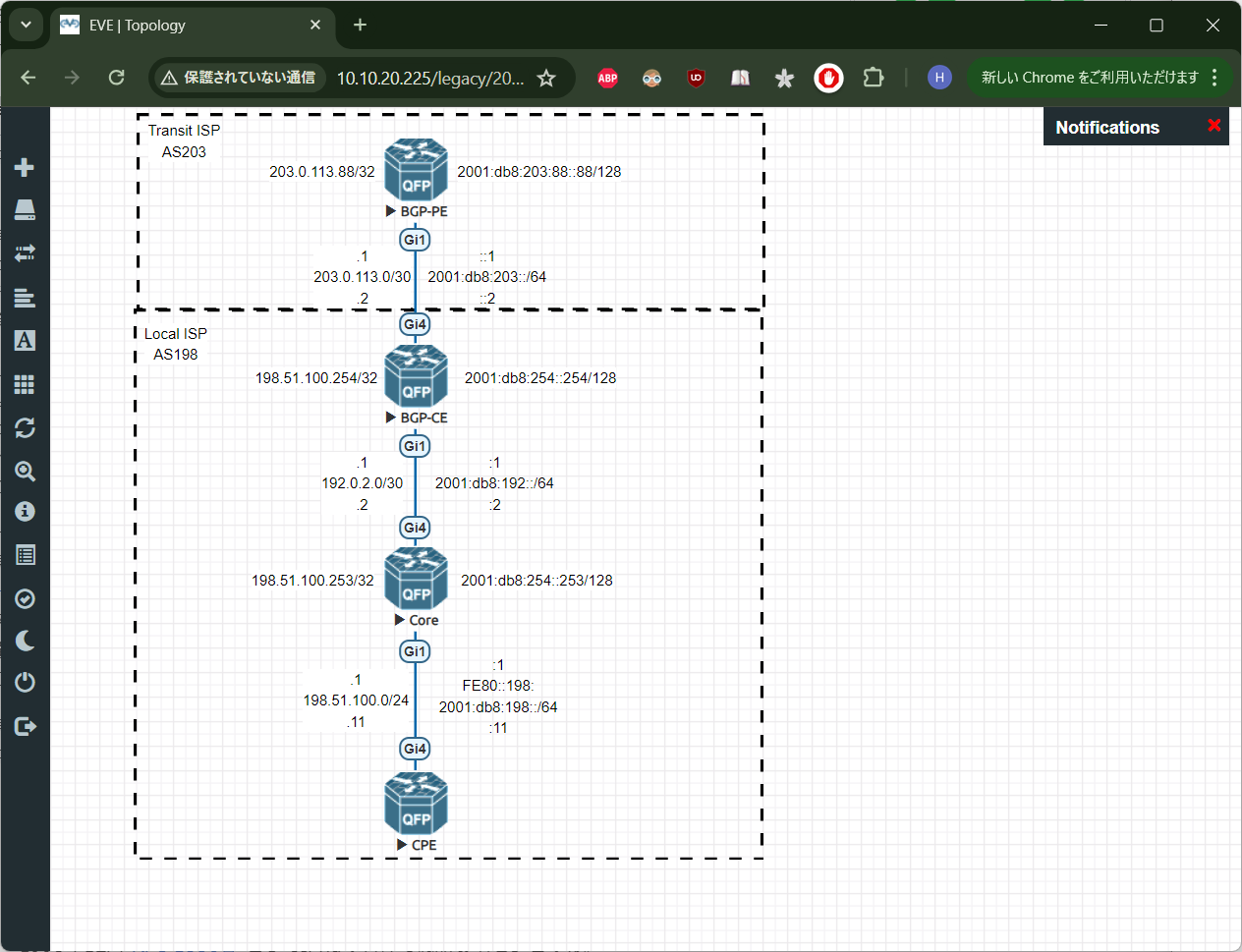This screenshot has height=952, width=1242.
Task: Open the Lab details list icon
Action: [x=25, y=555]
